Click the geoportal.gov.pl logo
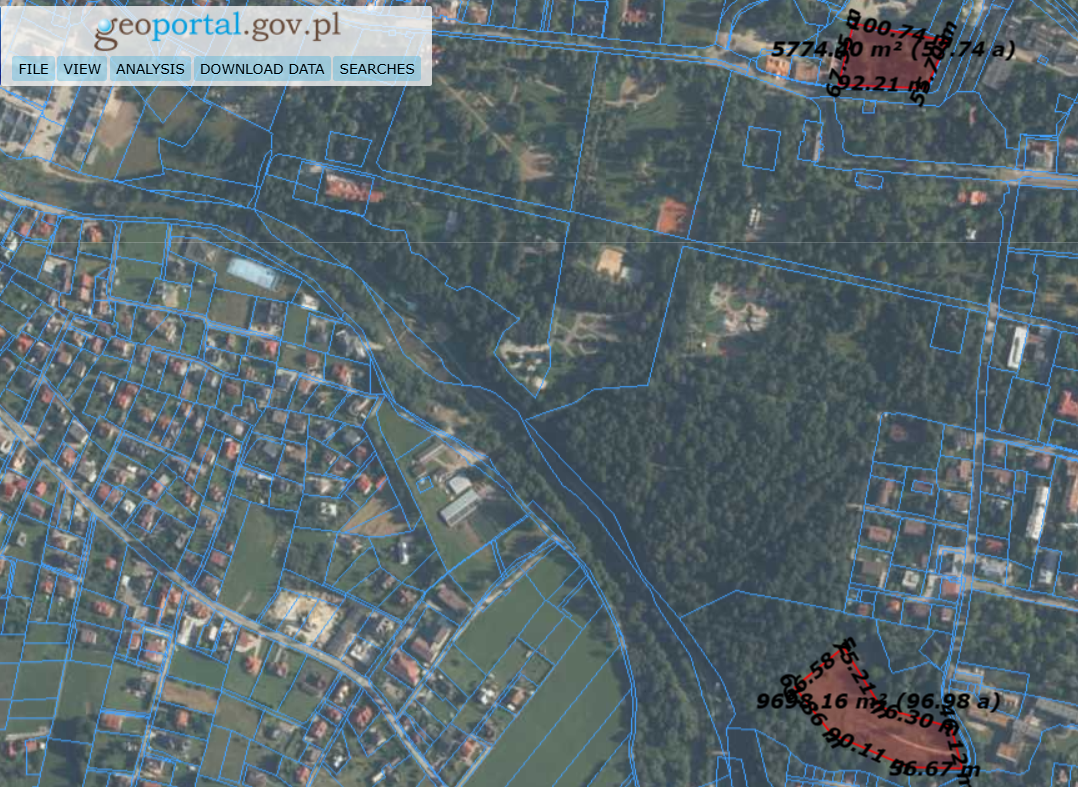This screenshot has width=1078, height=787. point(217,29)
